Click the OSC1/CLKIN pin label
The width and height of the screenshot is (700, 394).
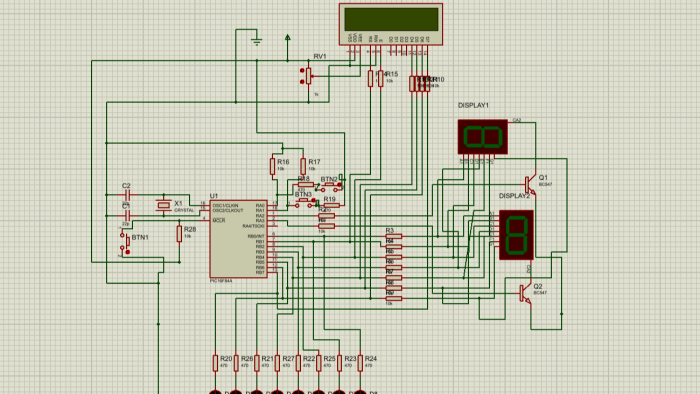[x=225, y=206]
